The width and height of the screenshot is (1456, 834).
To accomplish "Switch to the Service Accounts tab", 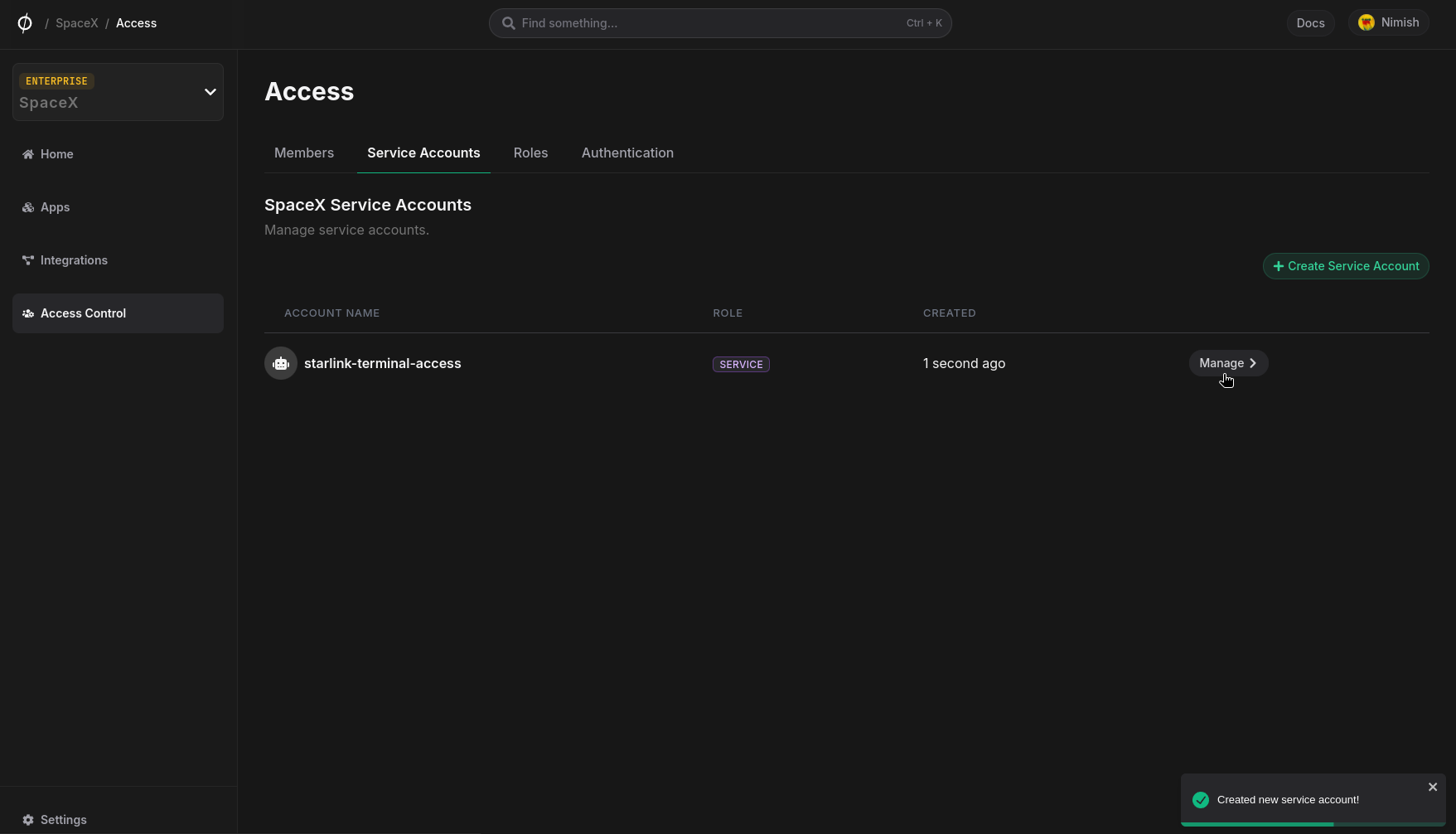I will (423, 153).
